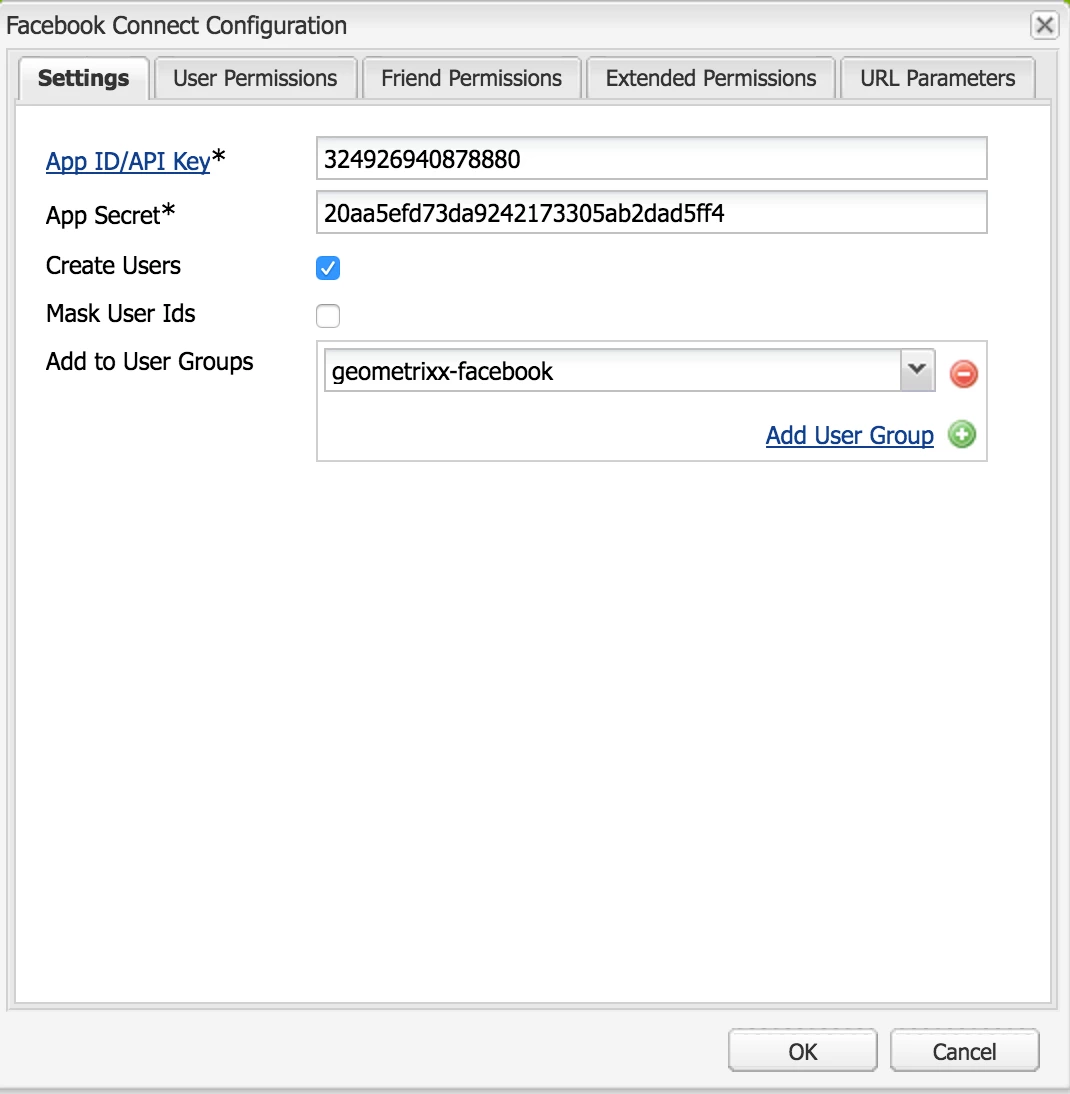Go to the Extended Permissions tab
The width and height of the screenshot is (1070, 1094).
711,78
